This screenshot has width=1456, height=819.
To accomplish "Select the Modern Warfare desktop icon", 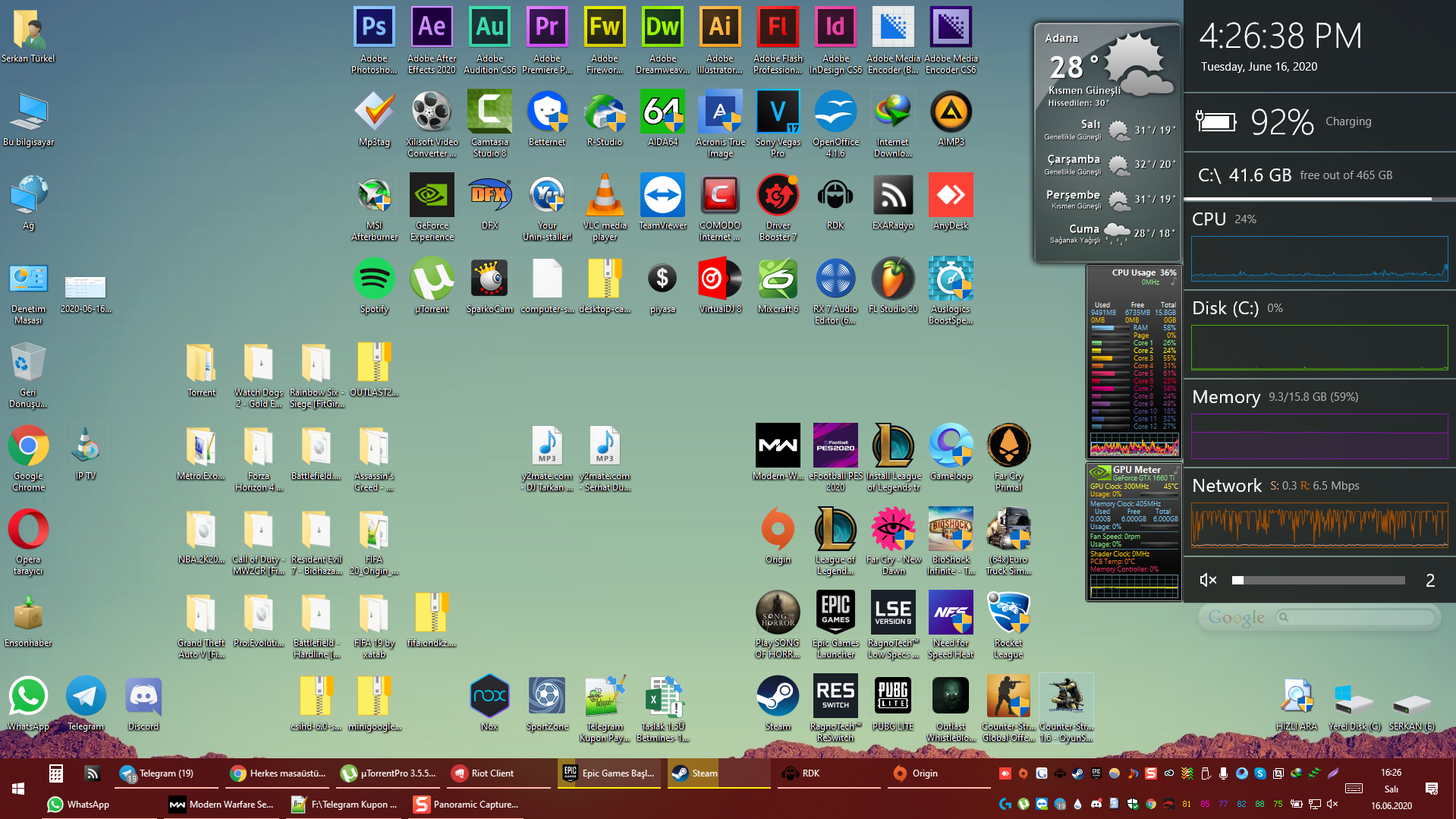I will point(778,452).
